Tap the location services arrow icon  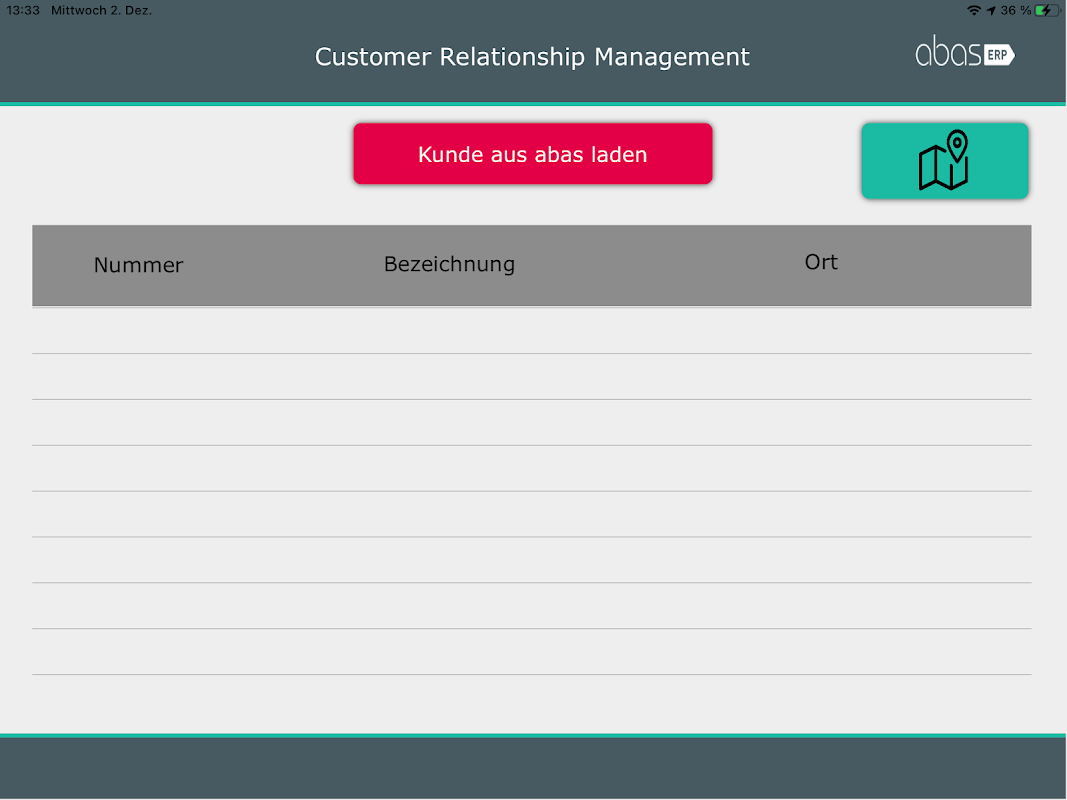[991, 10]
